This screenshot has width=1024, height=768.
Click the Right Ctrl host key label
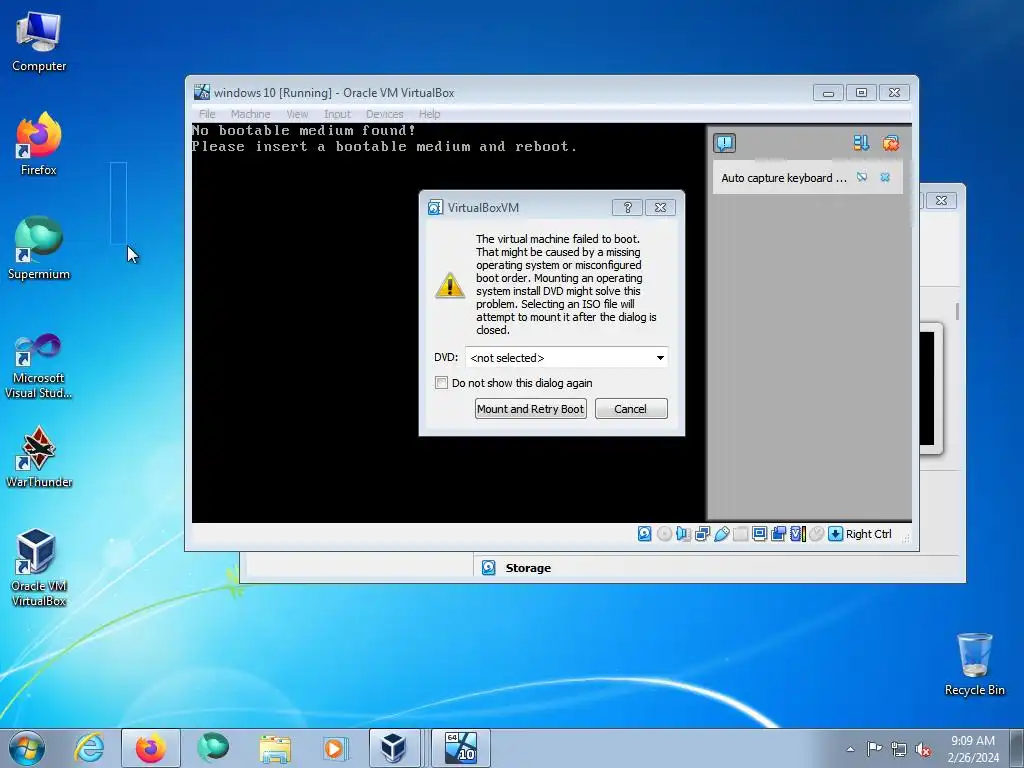(869, 534)
